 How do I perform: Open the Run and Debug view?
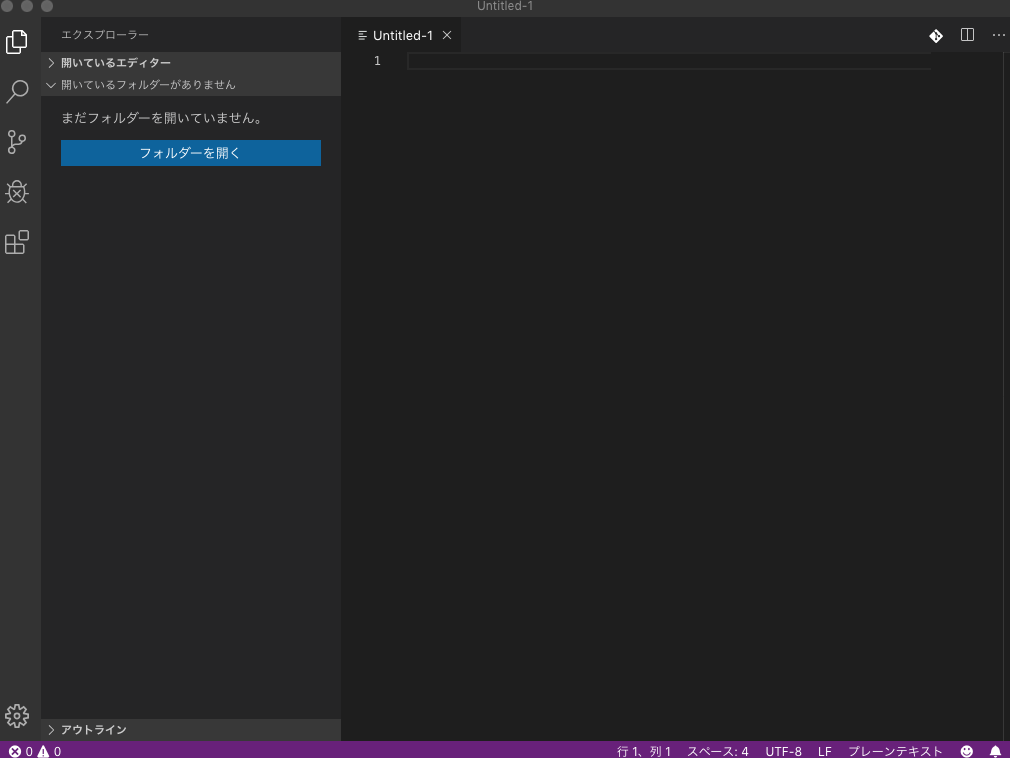[x=17, y=191]
